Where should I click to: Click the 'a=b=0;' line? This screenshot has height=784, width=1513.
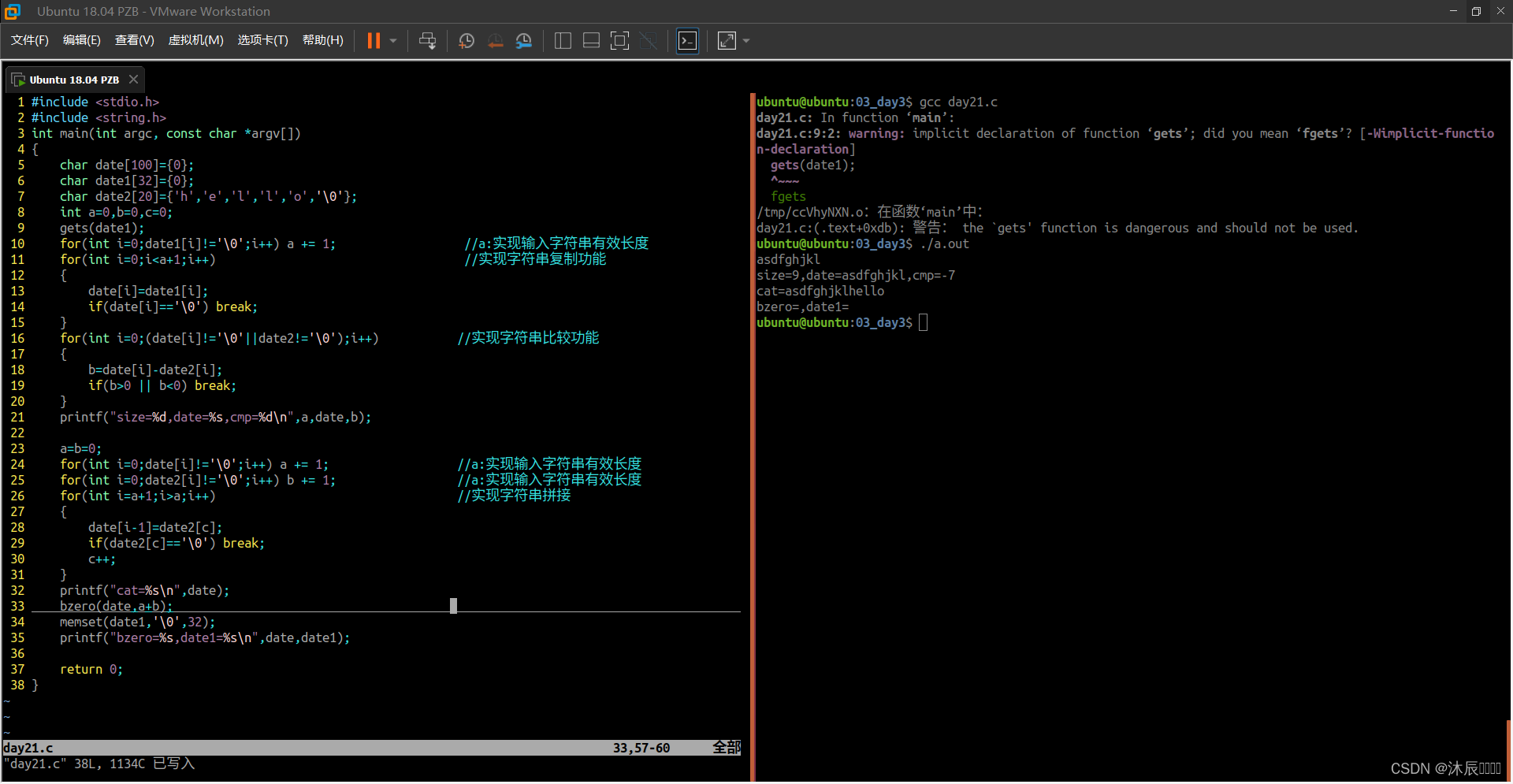coord(81,448)
